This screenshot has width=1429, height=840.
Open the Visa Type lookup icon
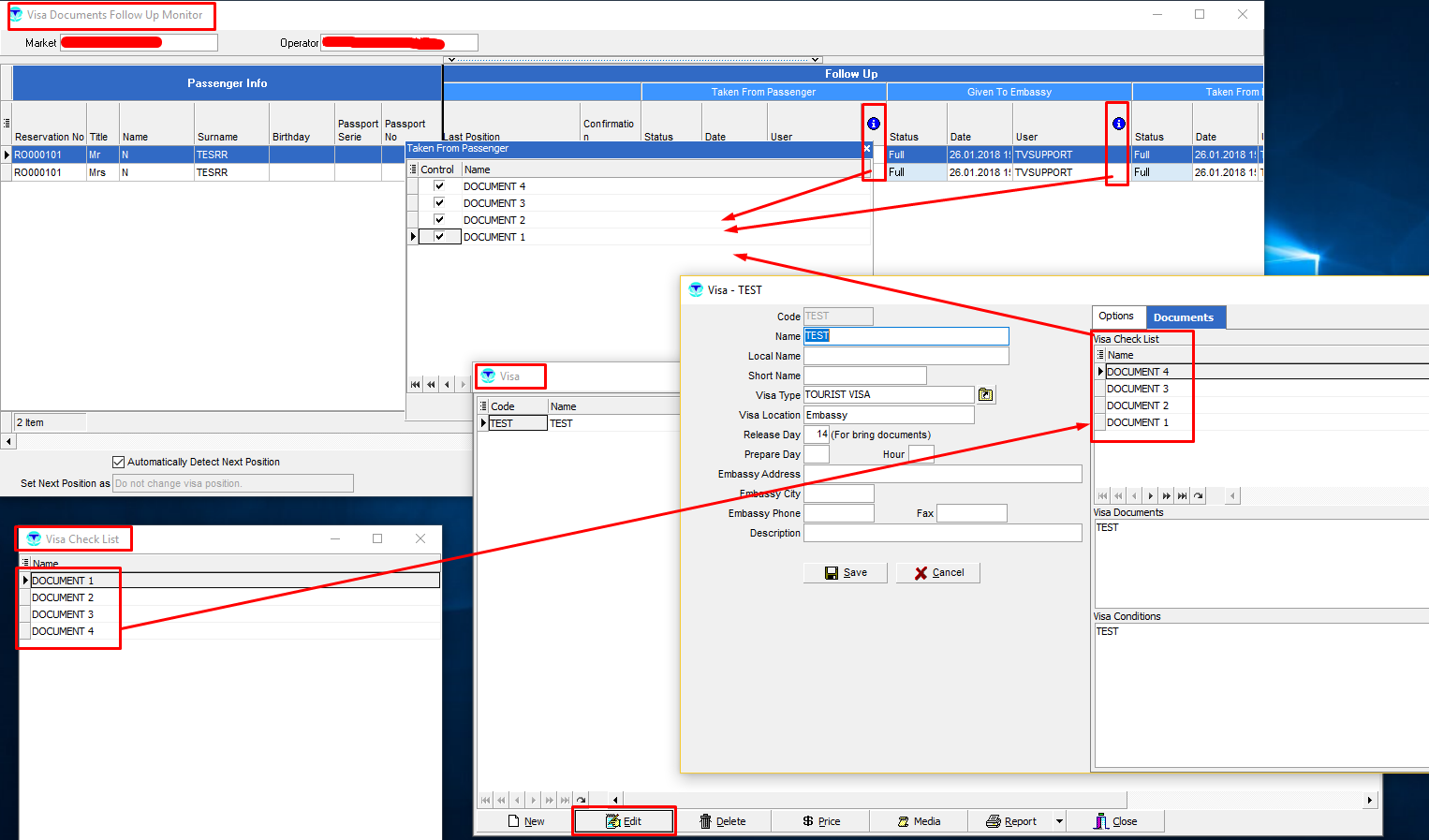point(985,395)
